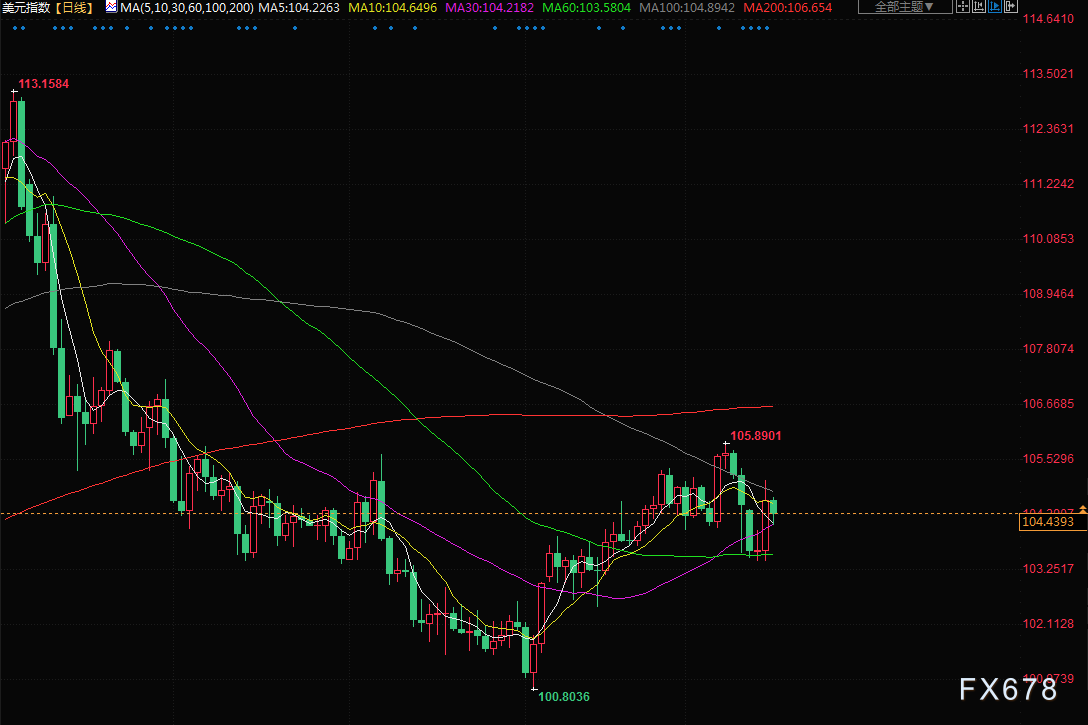This screenshot has width=1088, height=725.
Task: Click the 106.6685 price axis label
Action: coord(1048,404)
